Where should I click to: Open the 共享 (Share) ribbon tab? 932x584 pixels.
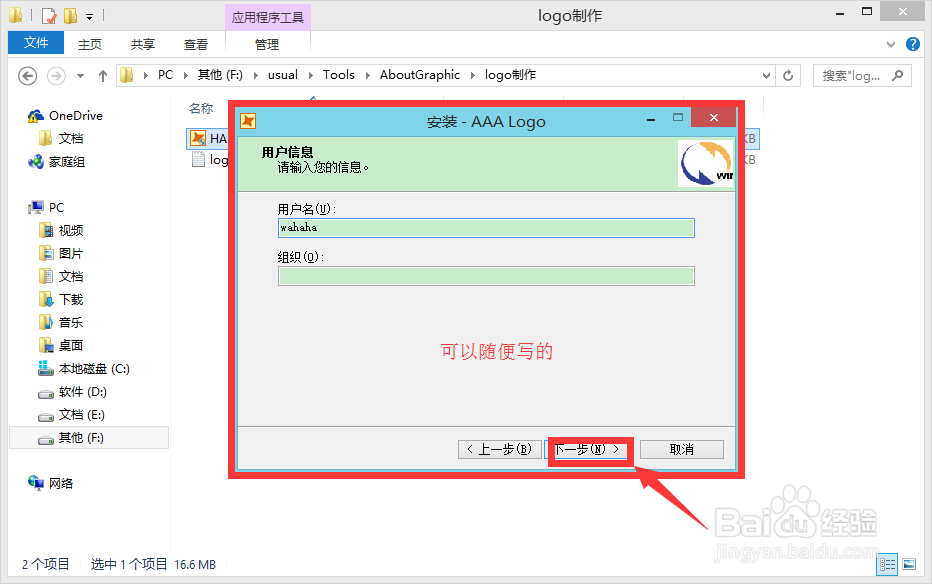click(143, 45)
